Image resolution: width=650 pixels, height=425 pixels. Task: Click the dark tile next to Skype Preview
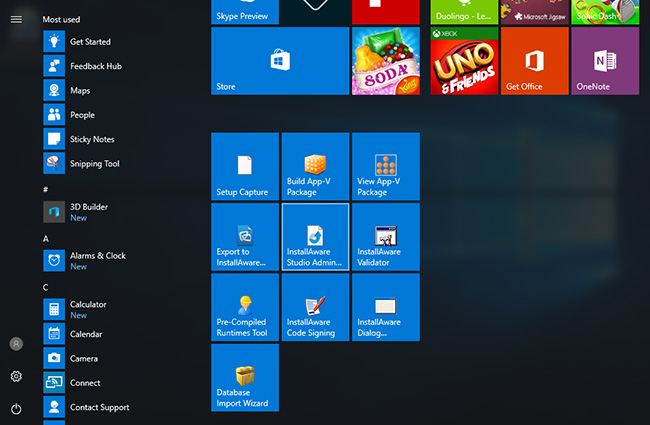(x=315, y=12)
